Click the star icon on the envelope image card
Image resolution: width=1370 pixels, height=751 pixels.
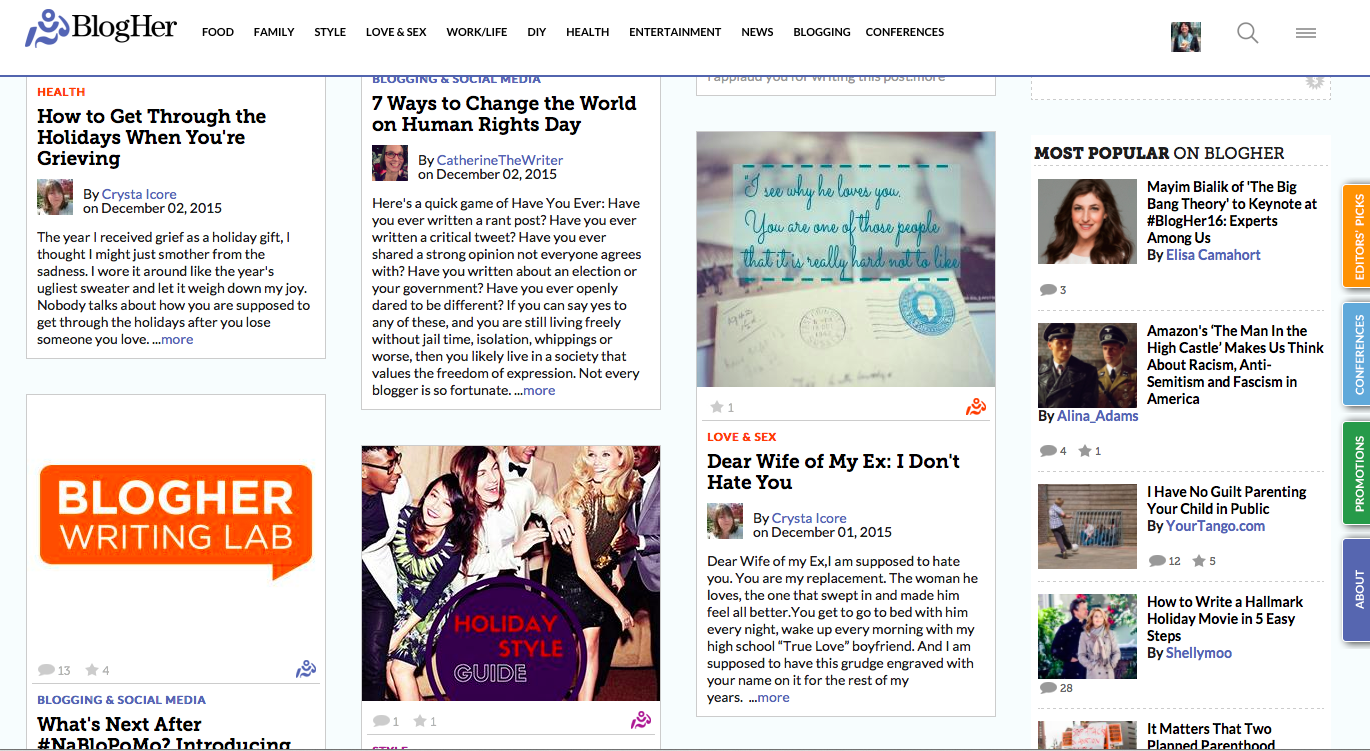(716, 407)
